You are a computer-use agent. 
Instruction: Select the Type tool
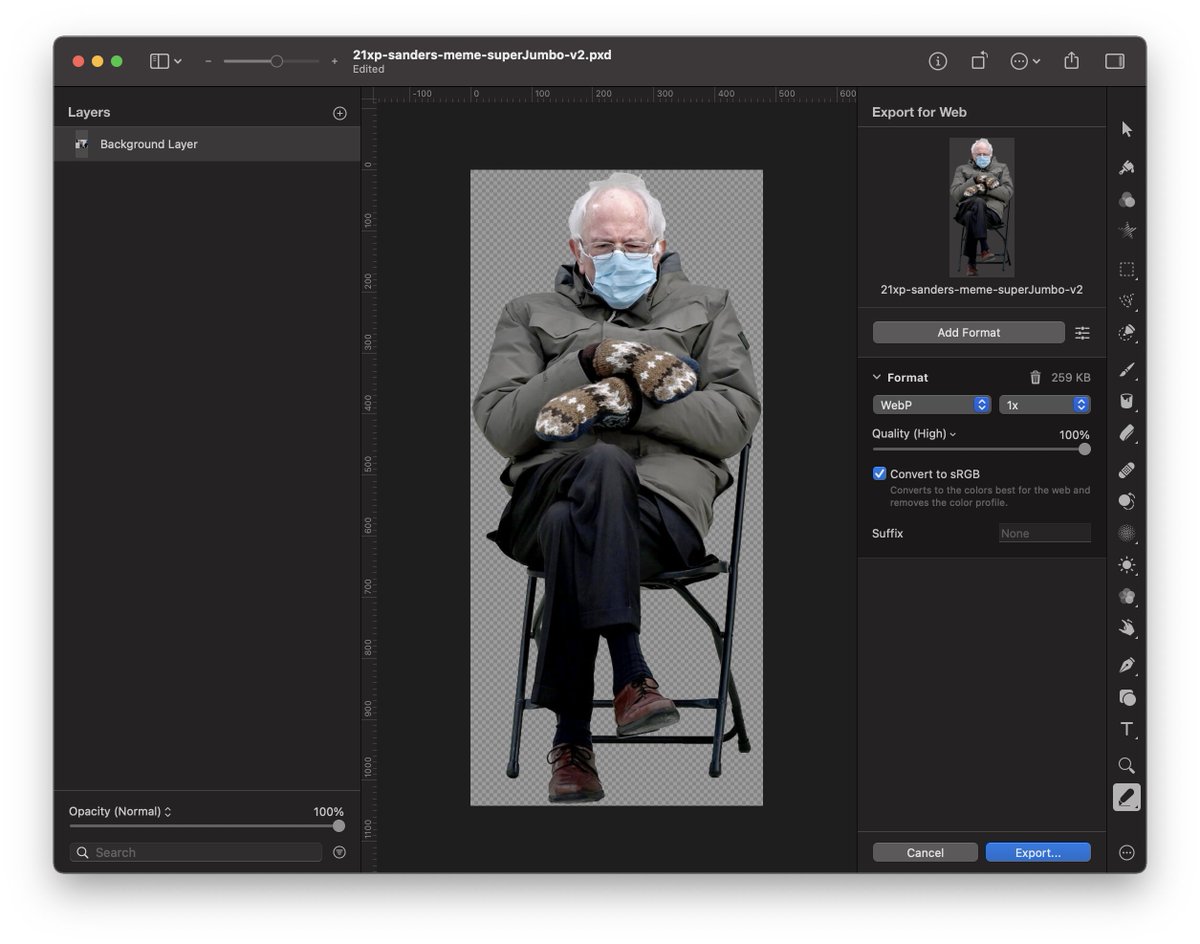coord(1127,729)
